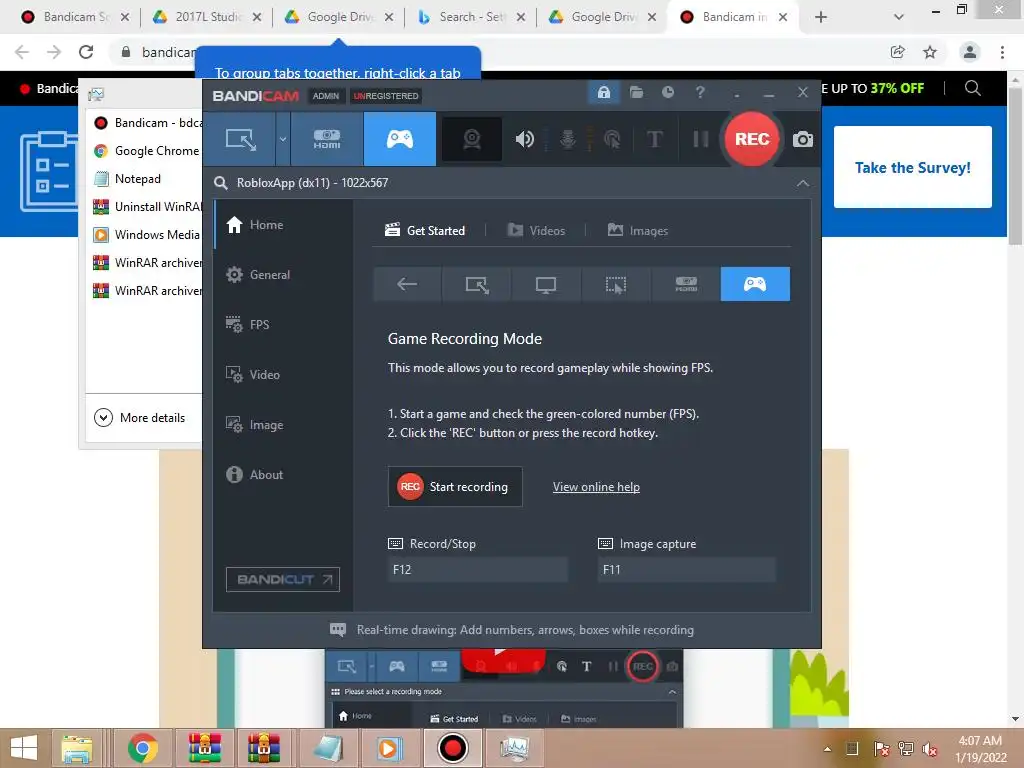Click the website search magnifier icon
This screenshot has height=768, width=1024.
pos(972,88)
